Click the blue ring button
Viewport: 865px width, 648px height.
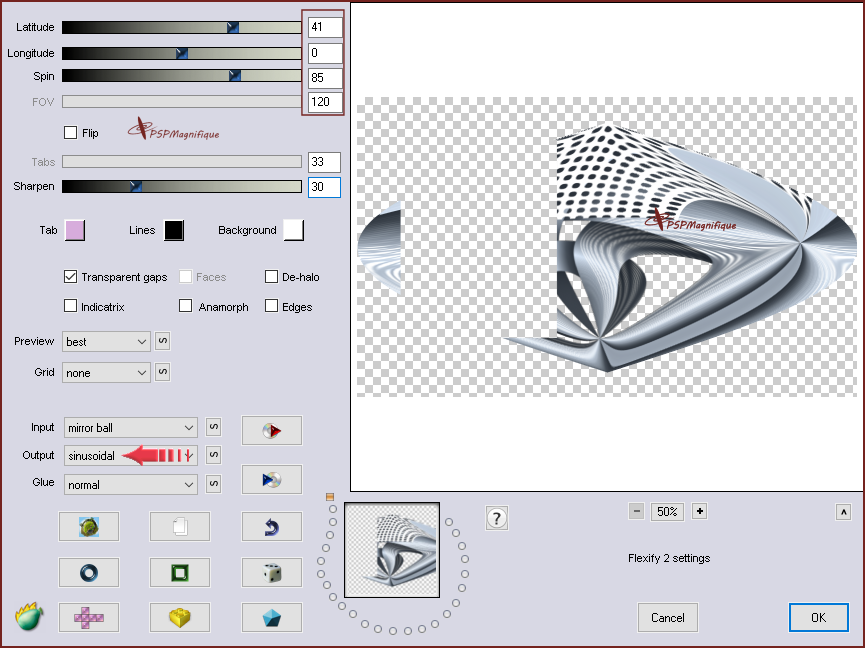88,573
